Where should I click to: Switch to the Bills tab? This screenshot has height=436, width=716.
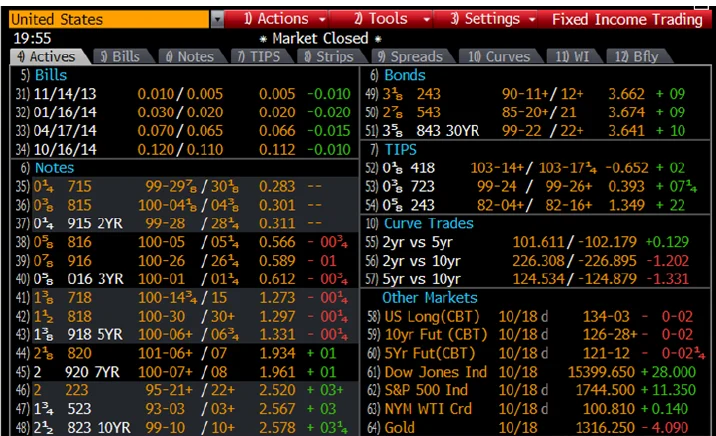[119, 57]
